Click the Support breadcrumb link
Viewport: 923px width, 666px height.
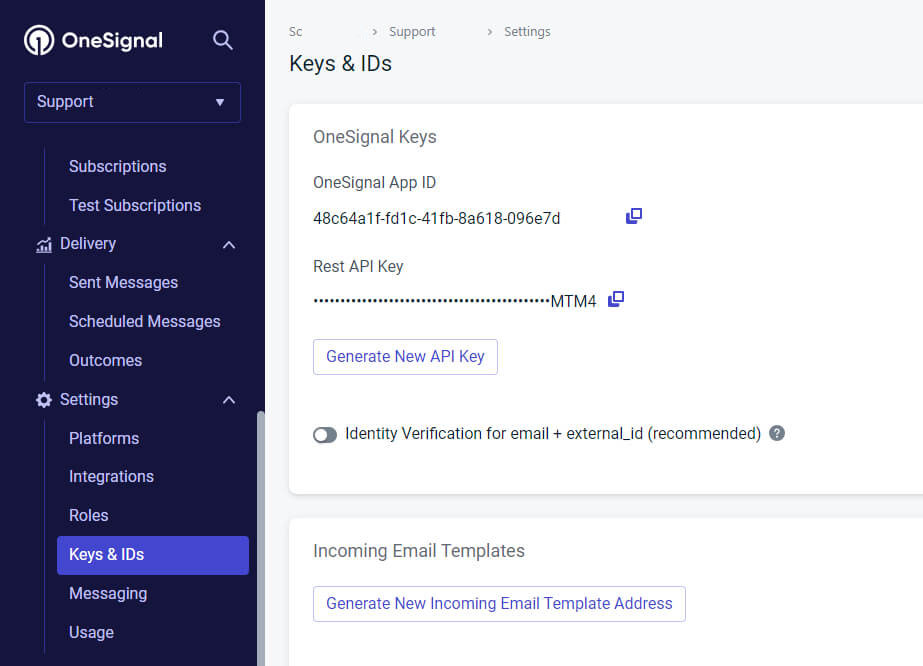(x=412, y=32)
